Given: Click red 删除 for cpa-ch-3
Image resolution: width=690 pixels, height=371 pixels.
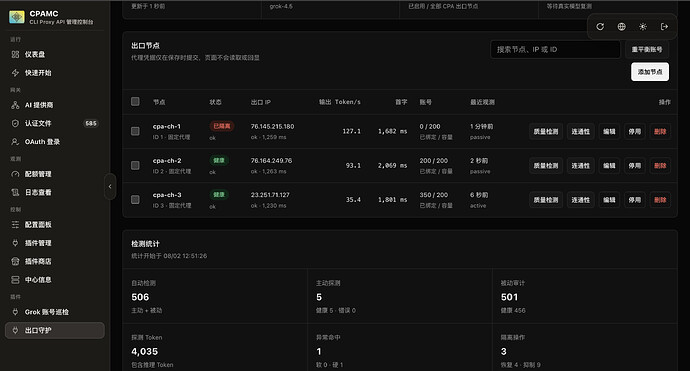Looking at the screenshot, I should (x=660, y=200).
